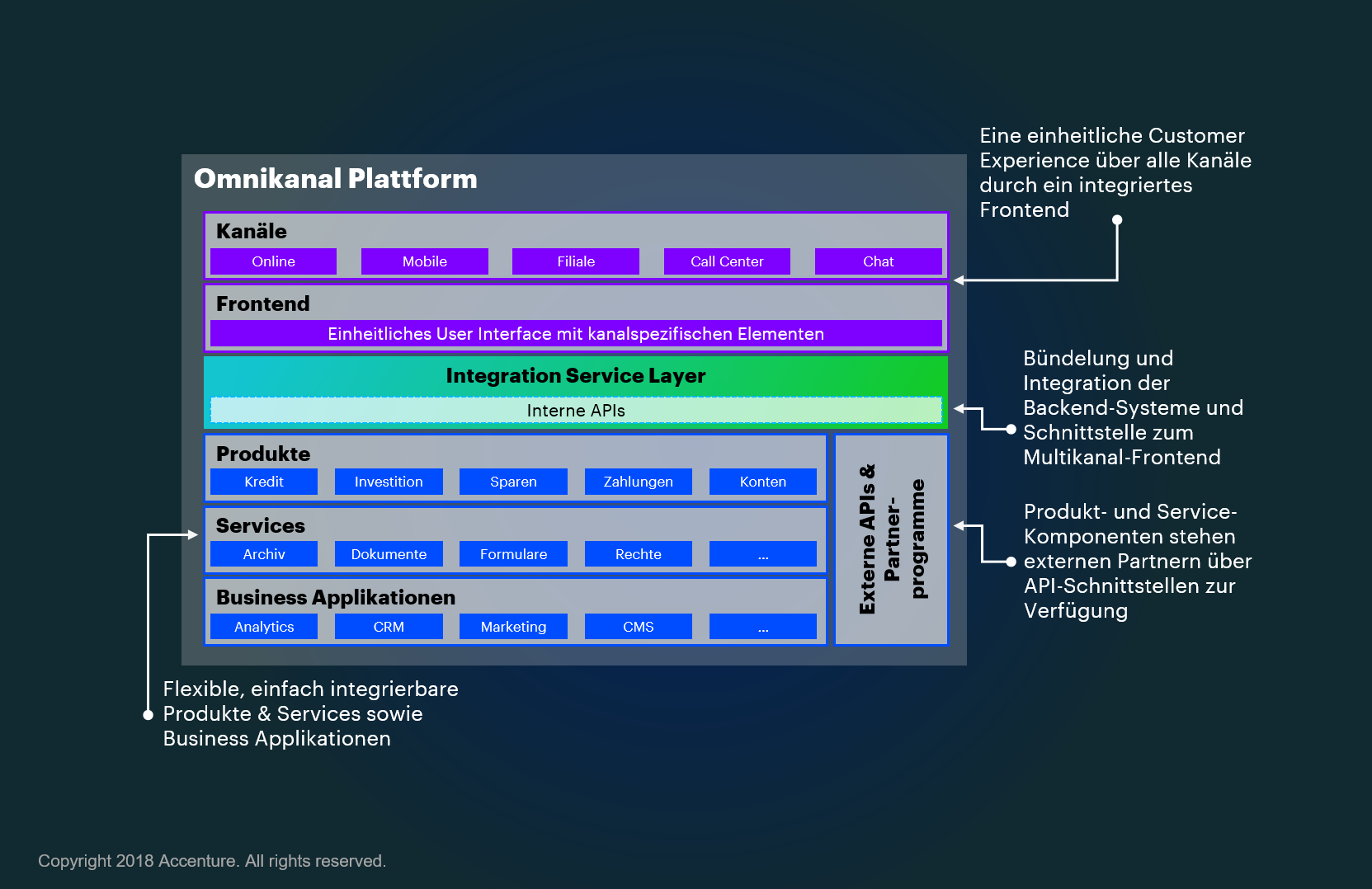1372x889 pixels.
Task: Click the Online channel box
Action: [x=273, y=261]
